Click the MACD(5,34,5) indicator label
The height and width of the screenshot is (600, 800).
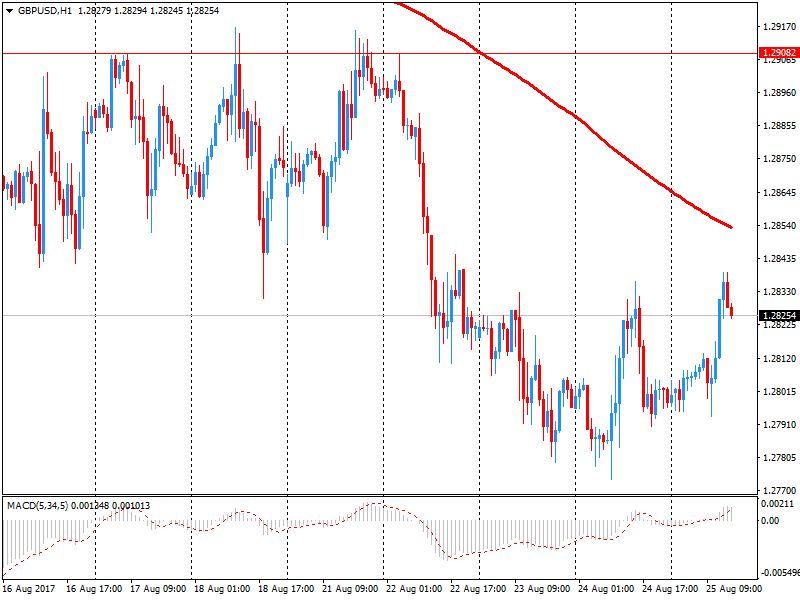tap(37, 506)
